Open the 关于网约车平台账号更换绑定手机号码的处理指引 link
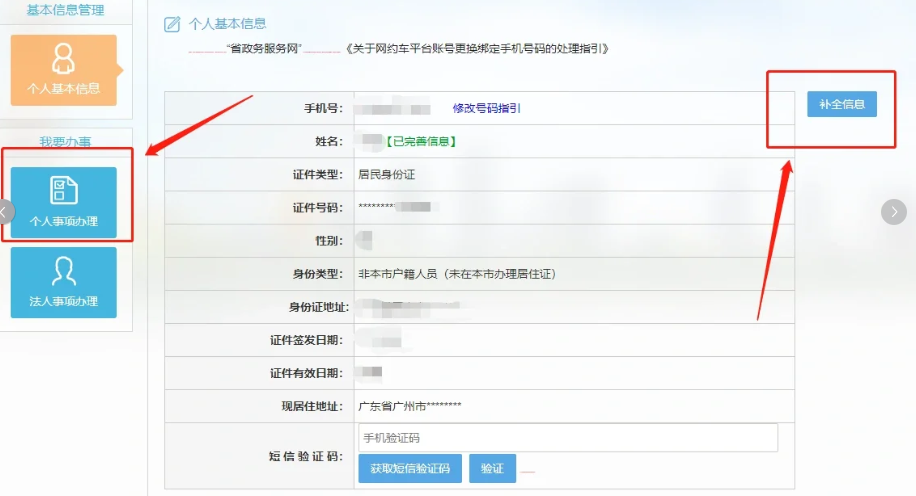 (475, 48)
